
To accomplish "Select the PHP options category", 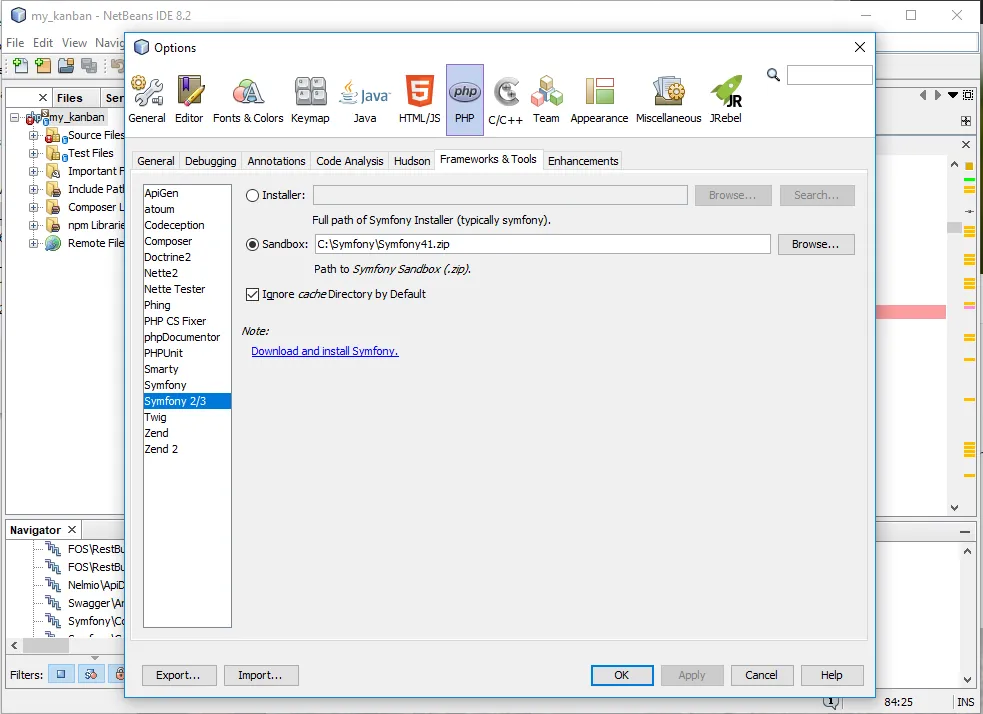I will click(x=465, y=100).
